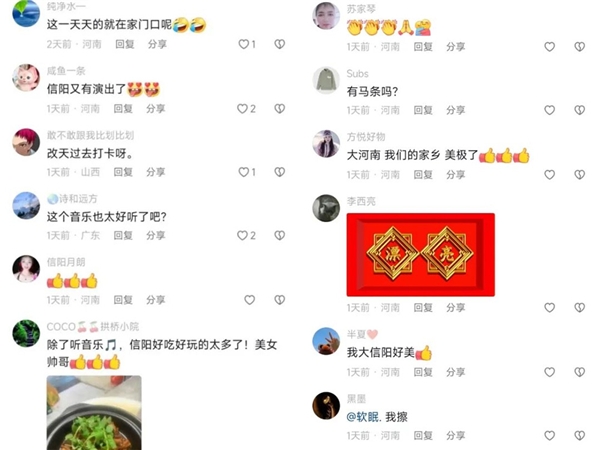Open the avatar of 敢不敢跟我比划比划
This screenshot has width=600, height=450.
[26, 142]
